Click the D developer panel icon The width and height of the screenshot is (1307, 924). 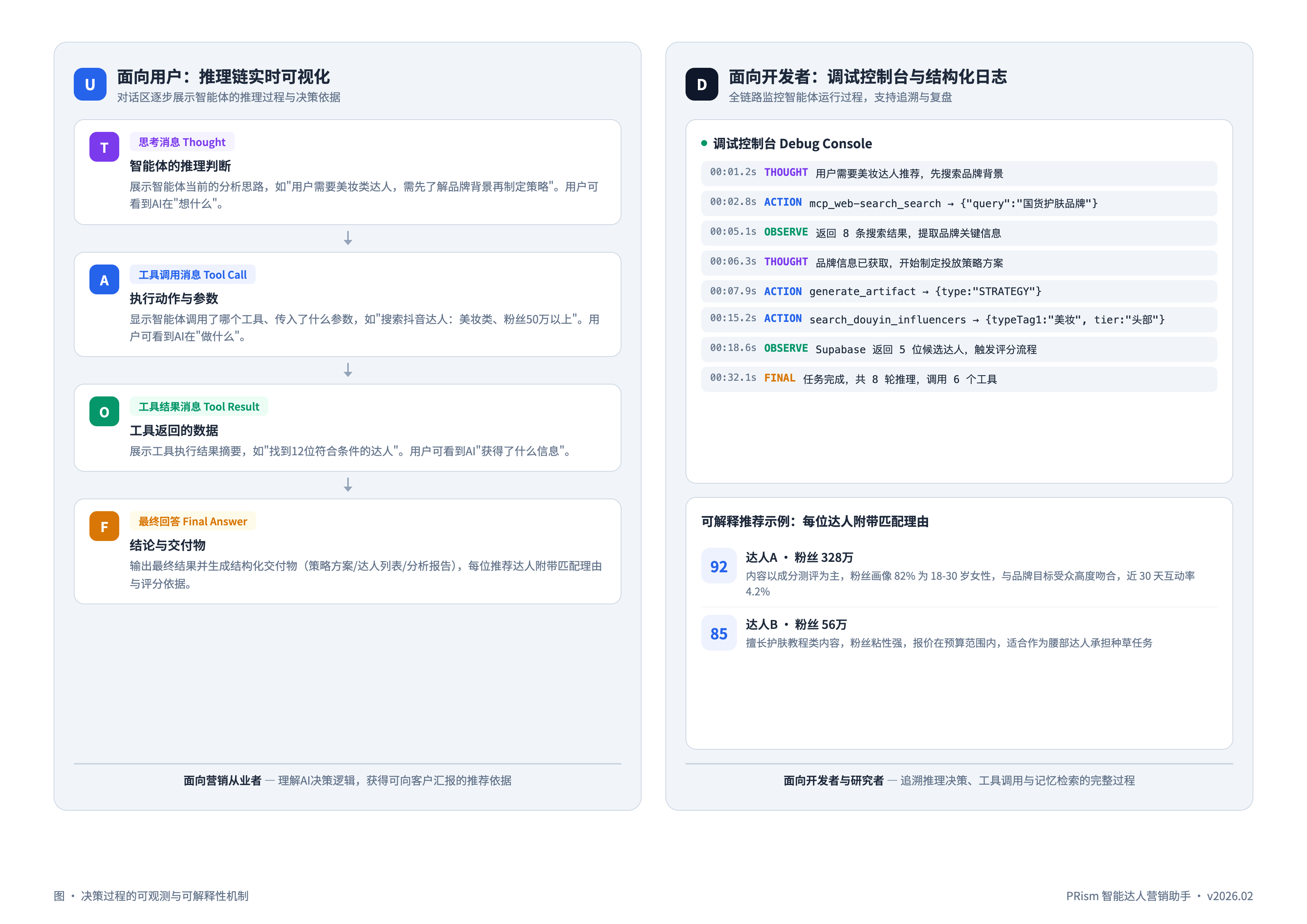coord(701,84)
